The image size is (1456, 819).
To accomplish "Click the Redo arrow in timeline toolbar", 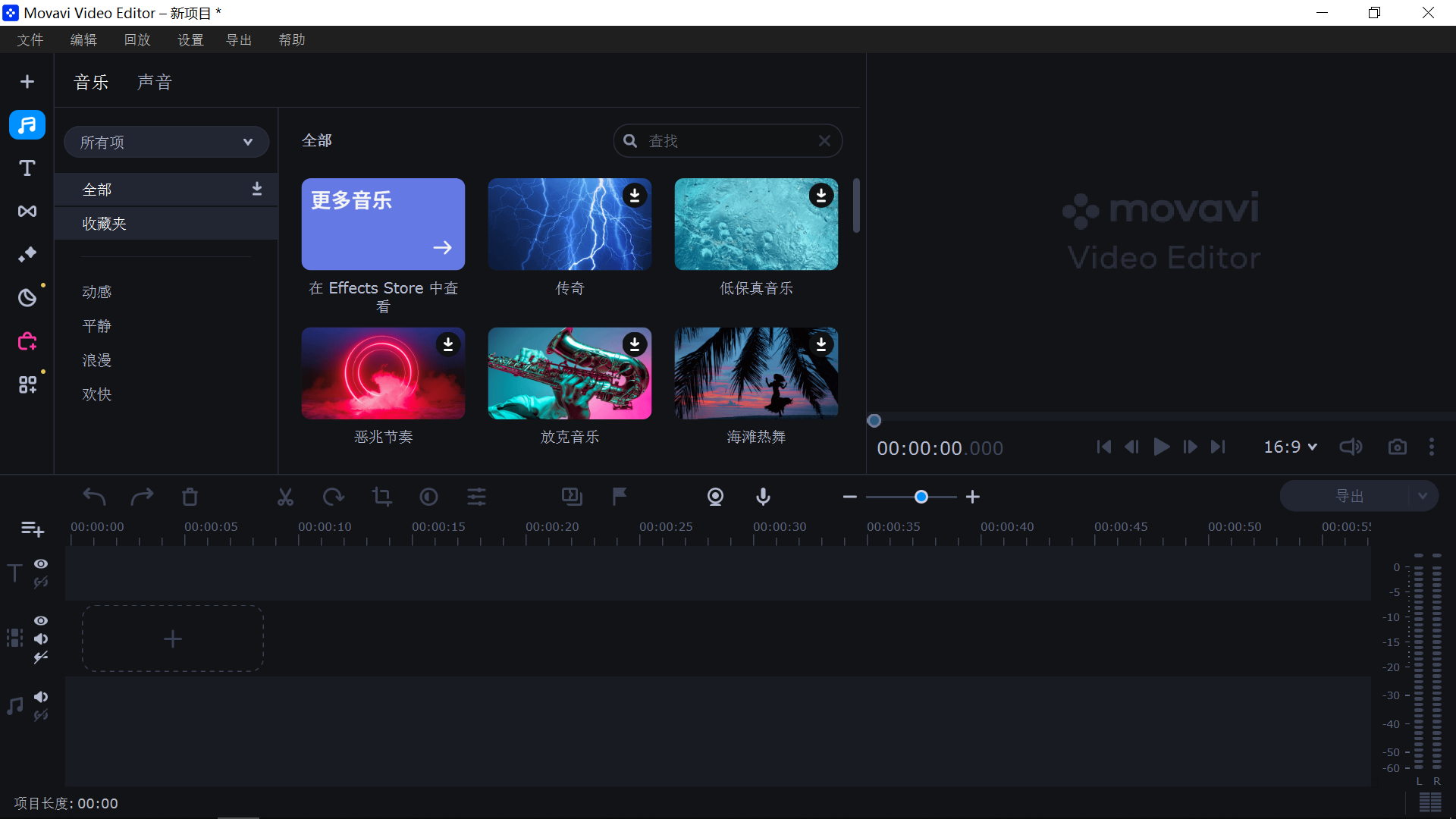I will [142, 497].
